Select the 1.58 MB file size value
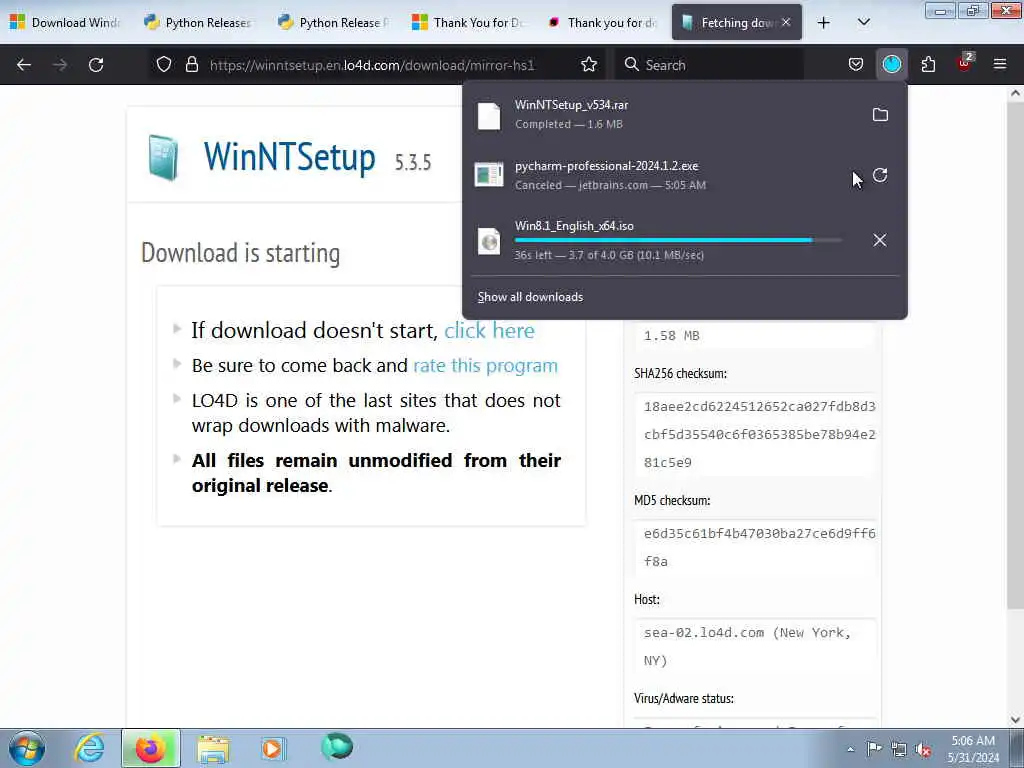Viewport: 1024px width, 768px height. click(671, 336)
